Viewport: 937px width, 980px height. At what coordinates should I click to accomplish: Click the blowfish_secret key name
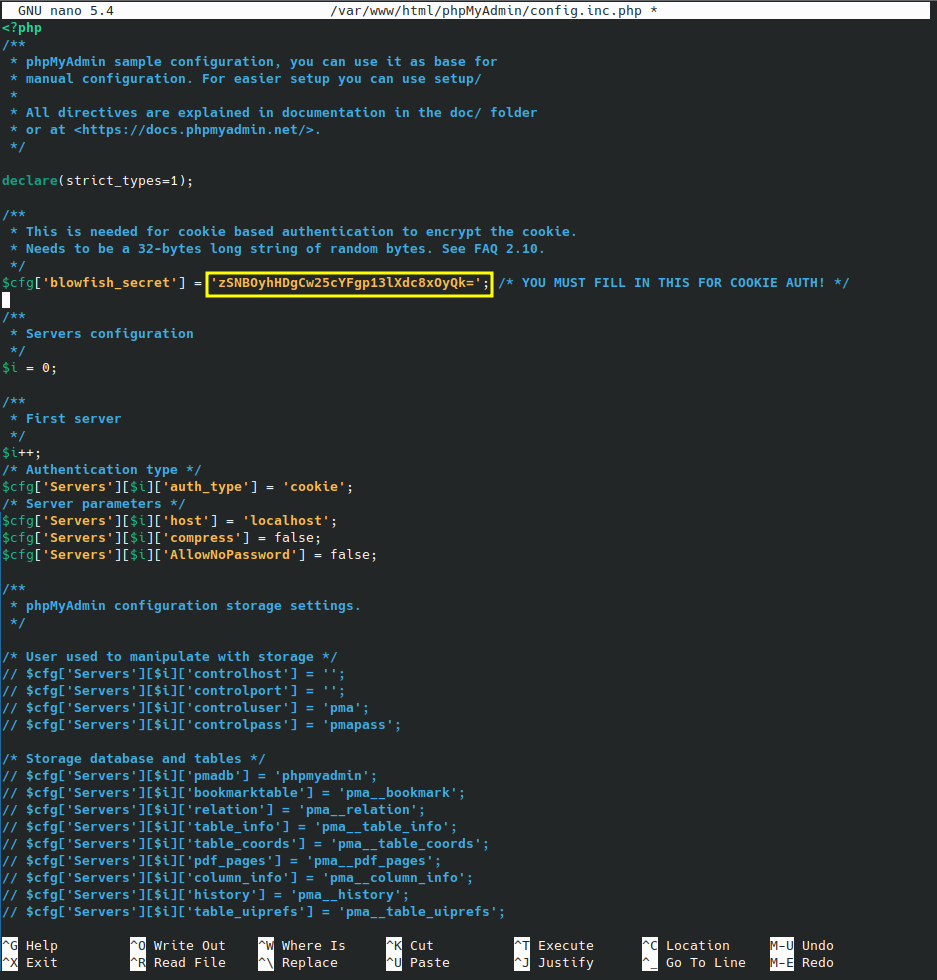[x=109, y=282]
